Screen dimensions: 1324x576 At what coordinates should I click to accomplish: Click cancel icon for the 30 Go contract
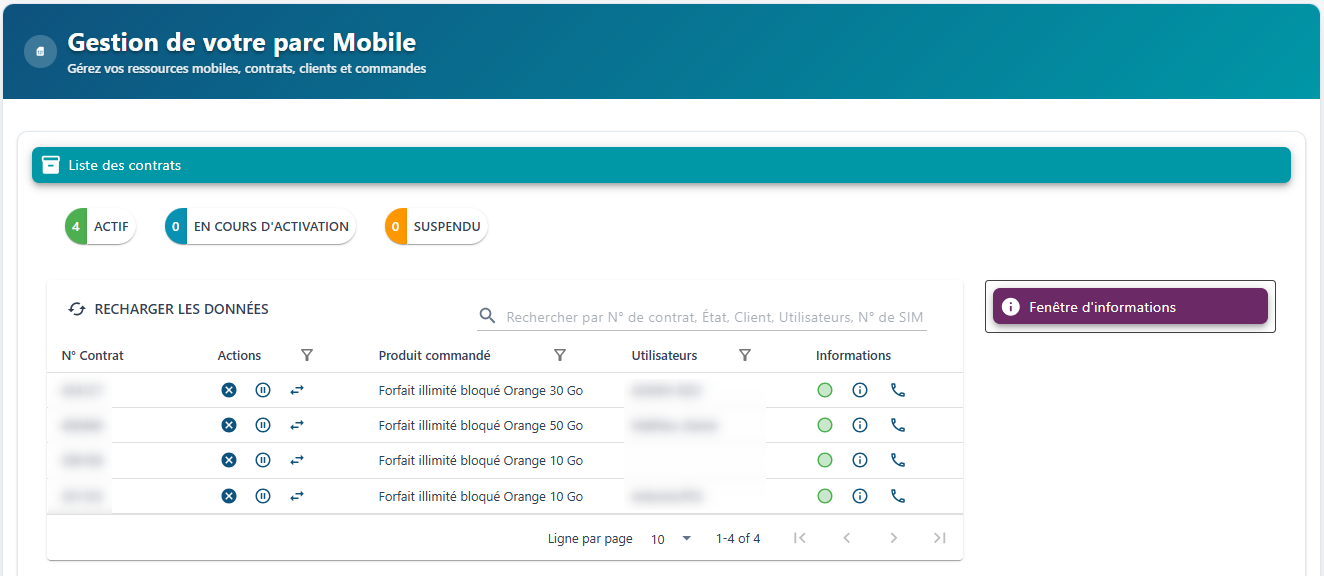(x=229, y=390)
